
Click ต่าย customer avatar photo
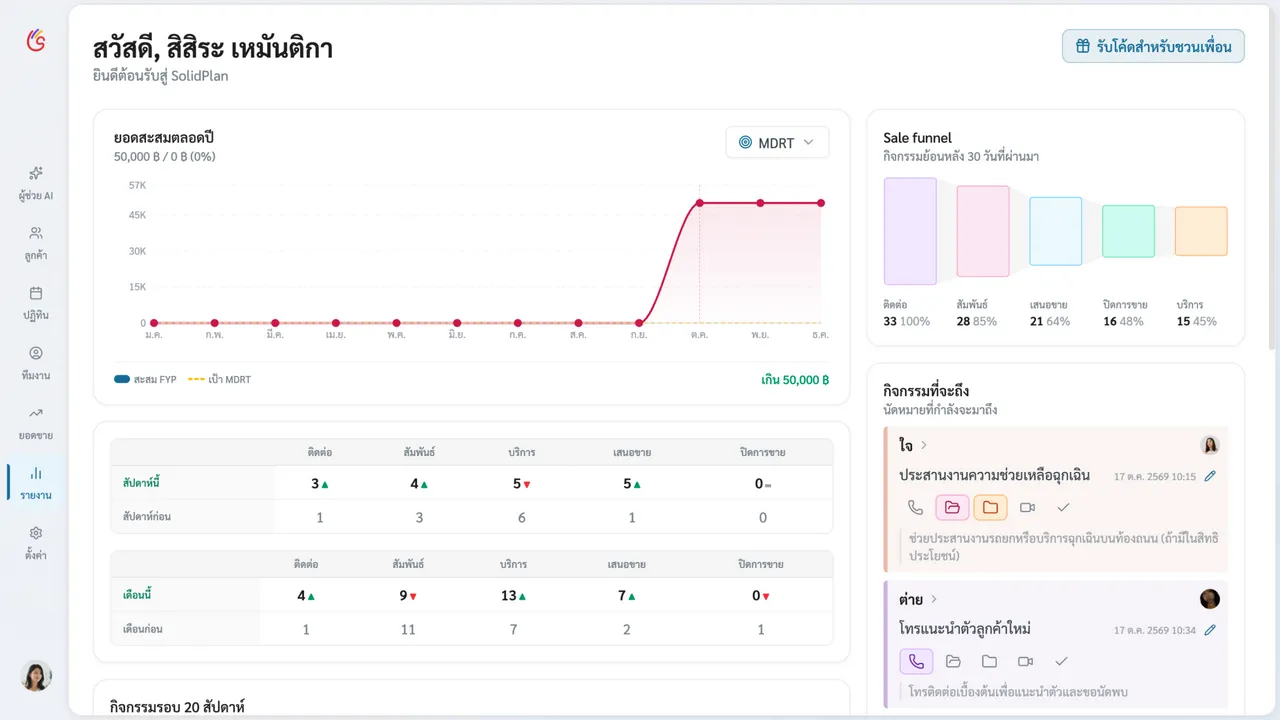1210,599
